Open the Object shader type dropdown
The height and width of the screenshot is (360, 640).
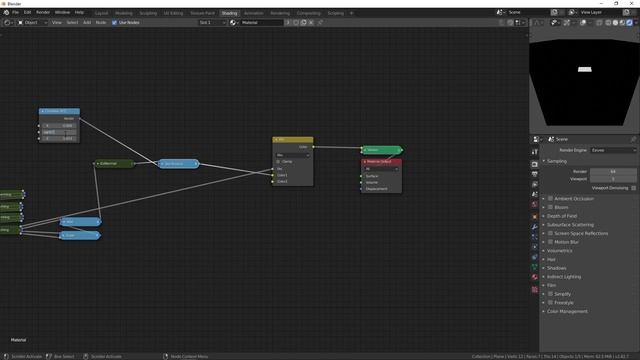pos(33,22)
